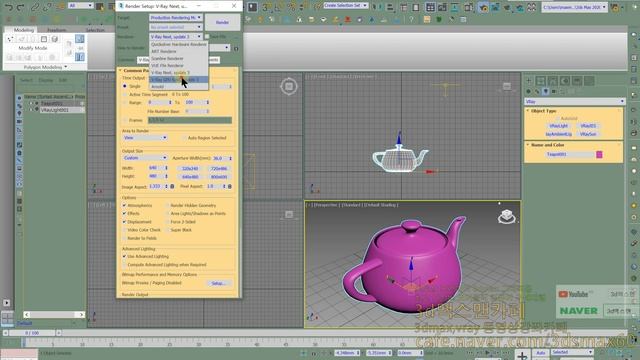Click the time slider showing 0 / 100
This screenshot has width=640, height=360.
pyautogui.click(x=32, y=333)
